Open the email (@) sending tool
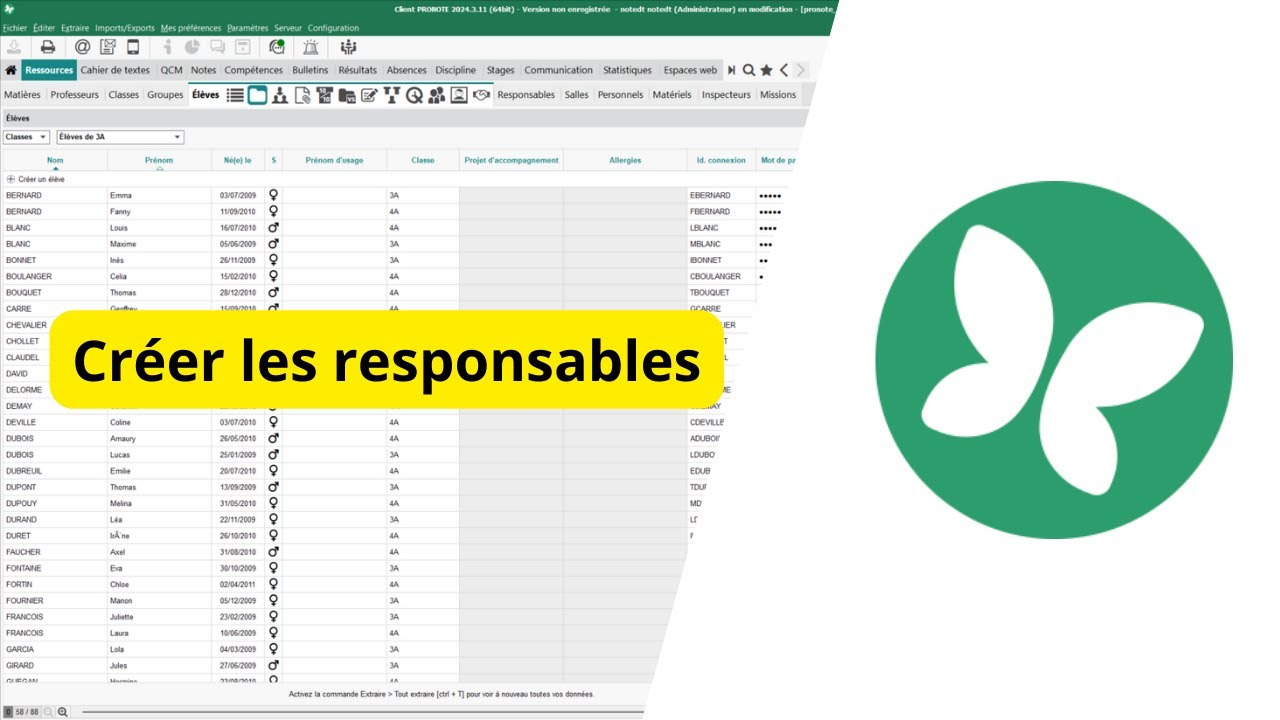Image resolution: width=1280 pixels, height=720 pixels. pyautogui.click(x=82, y=47)
